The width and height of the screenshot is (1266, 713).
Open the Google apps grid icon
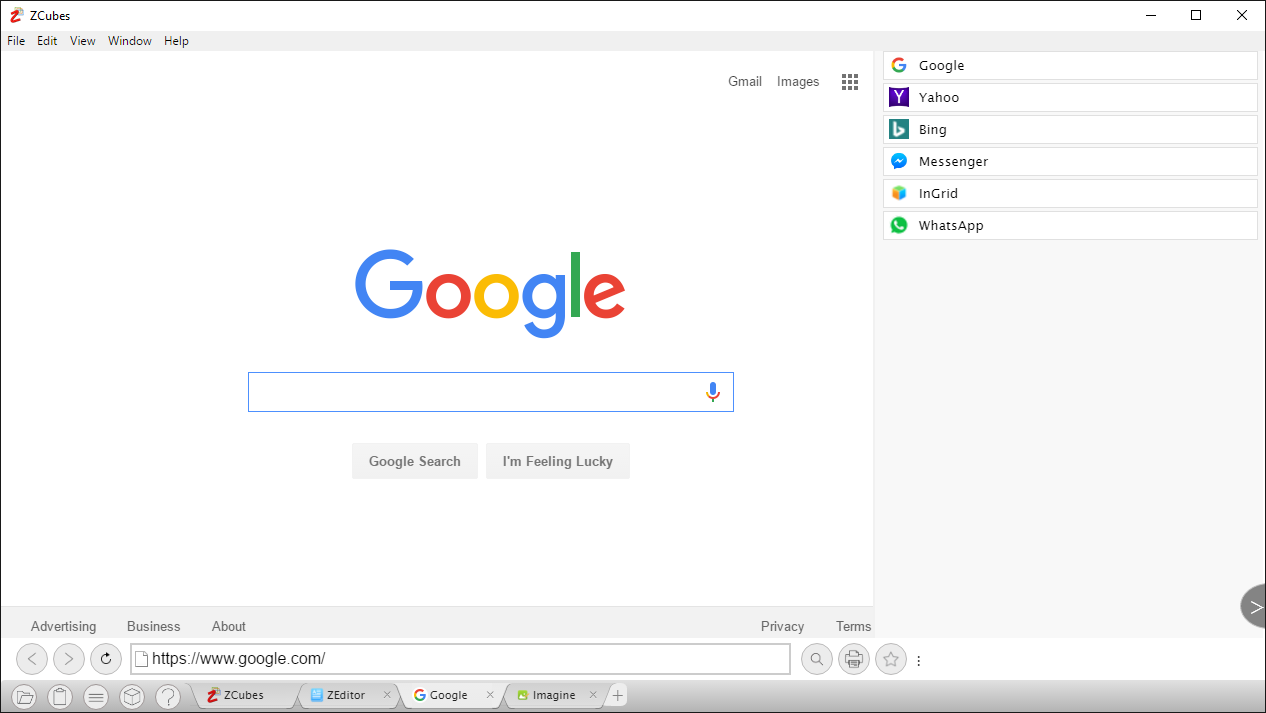pyautogui.click(x=850, y=82)
